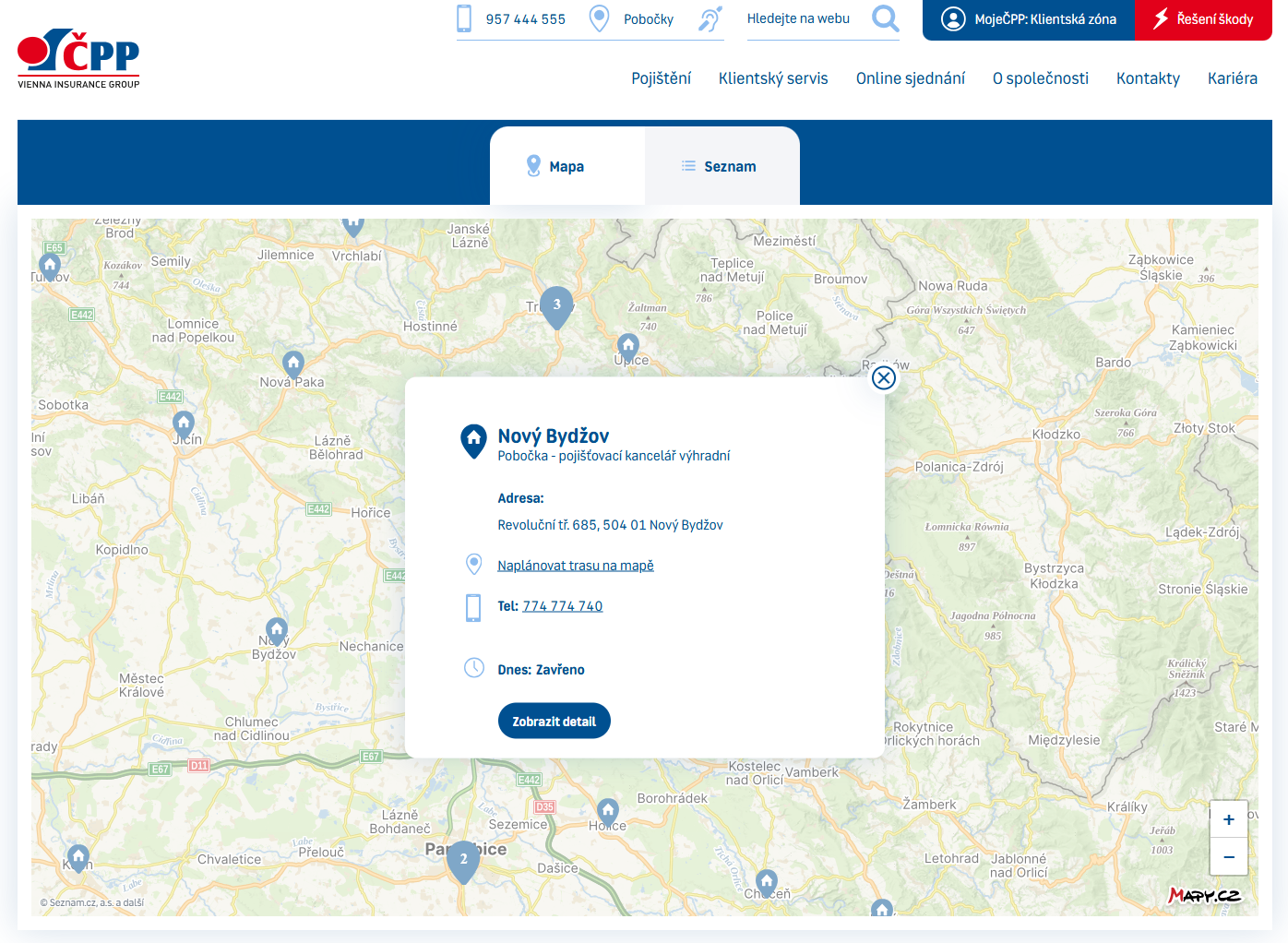The image size is (1288, 943).
Task: Click the Nový Bydžov heading in popup
Action: tap(554, 436)
